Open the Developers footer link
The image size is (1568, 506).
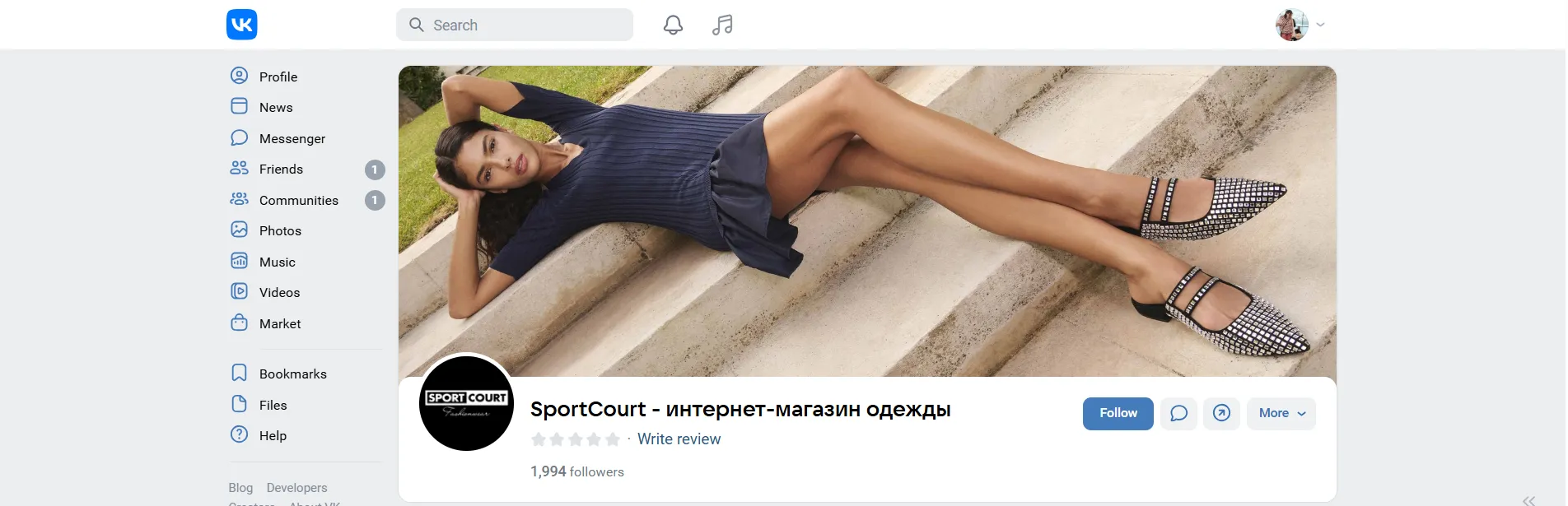point(296,488)
